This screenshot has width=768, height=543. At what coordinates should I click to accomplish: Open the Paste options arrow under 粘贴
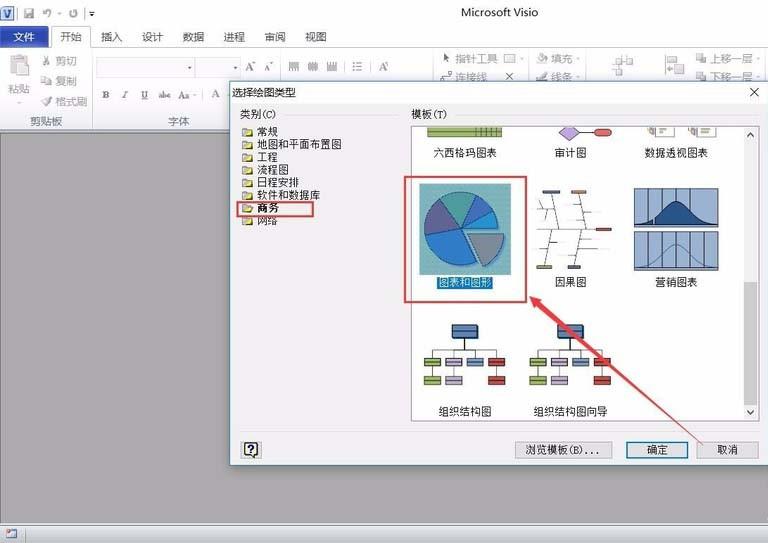point(20,104)
